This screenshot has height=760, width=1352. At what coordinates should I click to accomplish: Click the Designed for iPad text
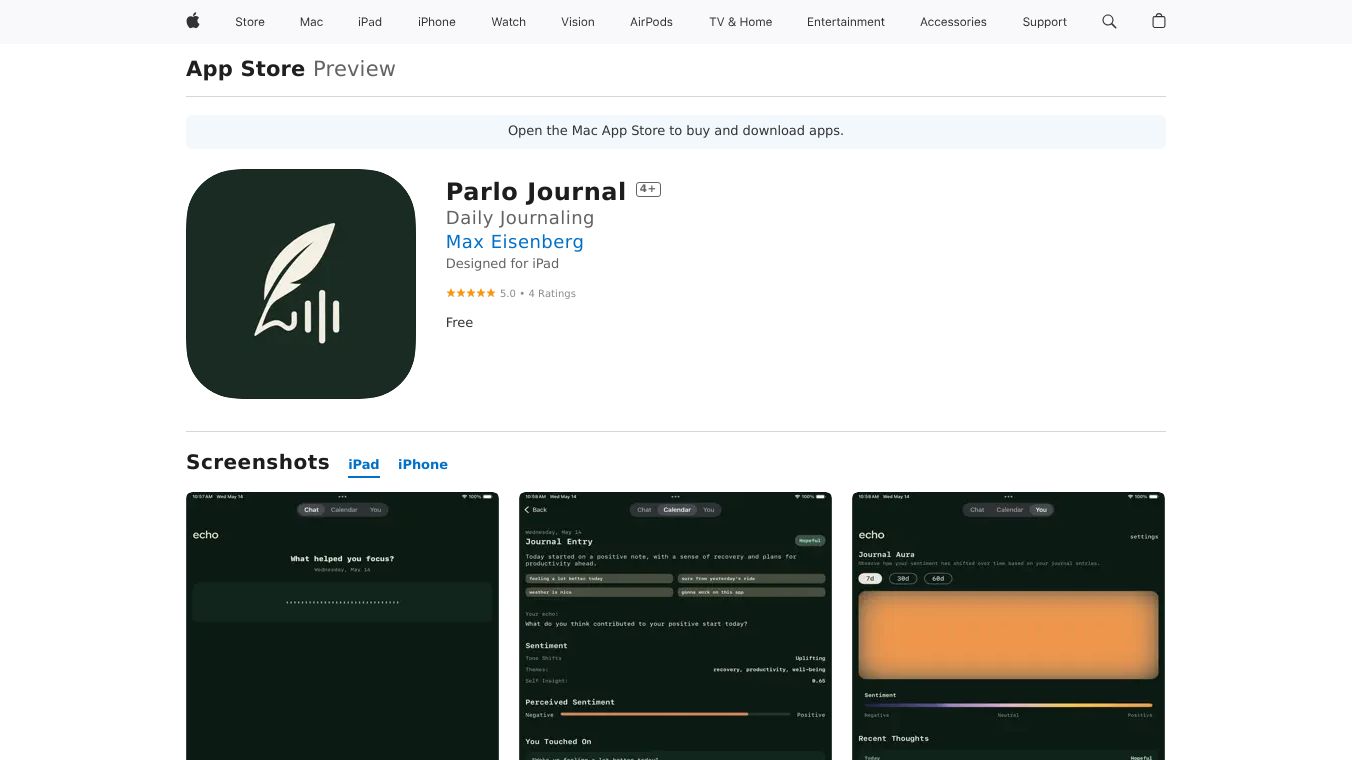click(502, 264)
